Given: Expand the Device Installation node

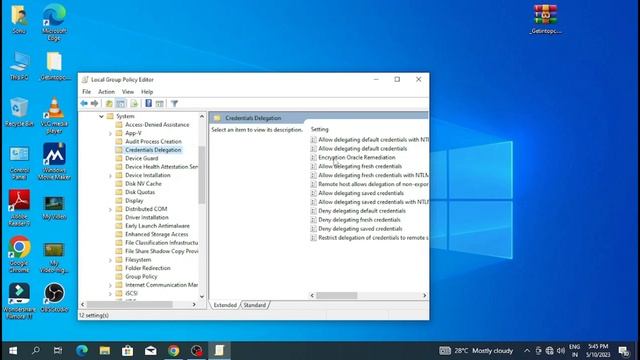Looking at the screenshot, I should (x=110, y=176).
